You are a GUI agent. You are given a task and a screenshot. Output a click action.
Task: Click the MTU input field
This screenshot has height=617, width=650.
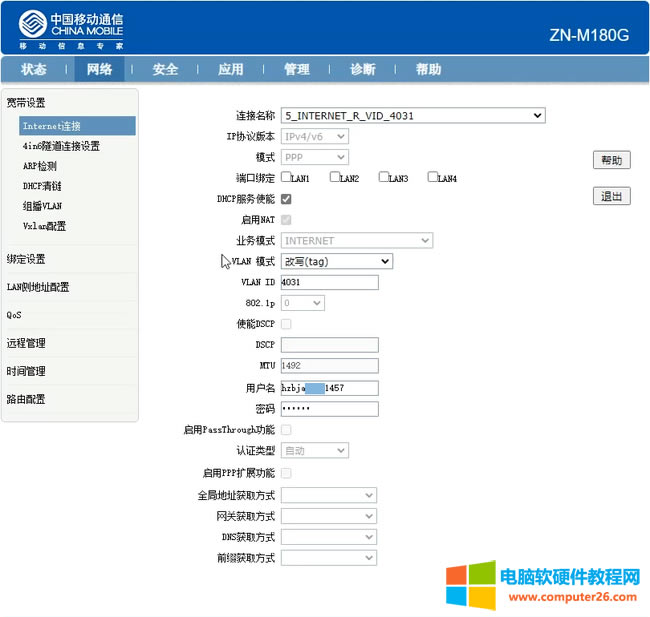tap(330, 366)
